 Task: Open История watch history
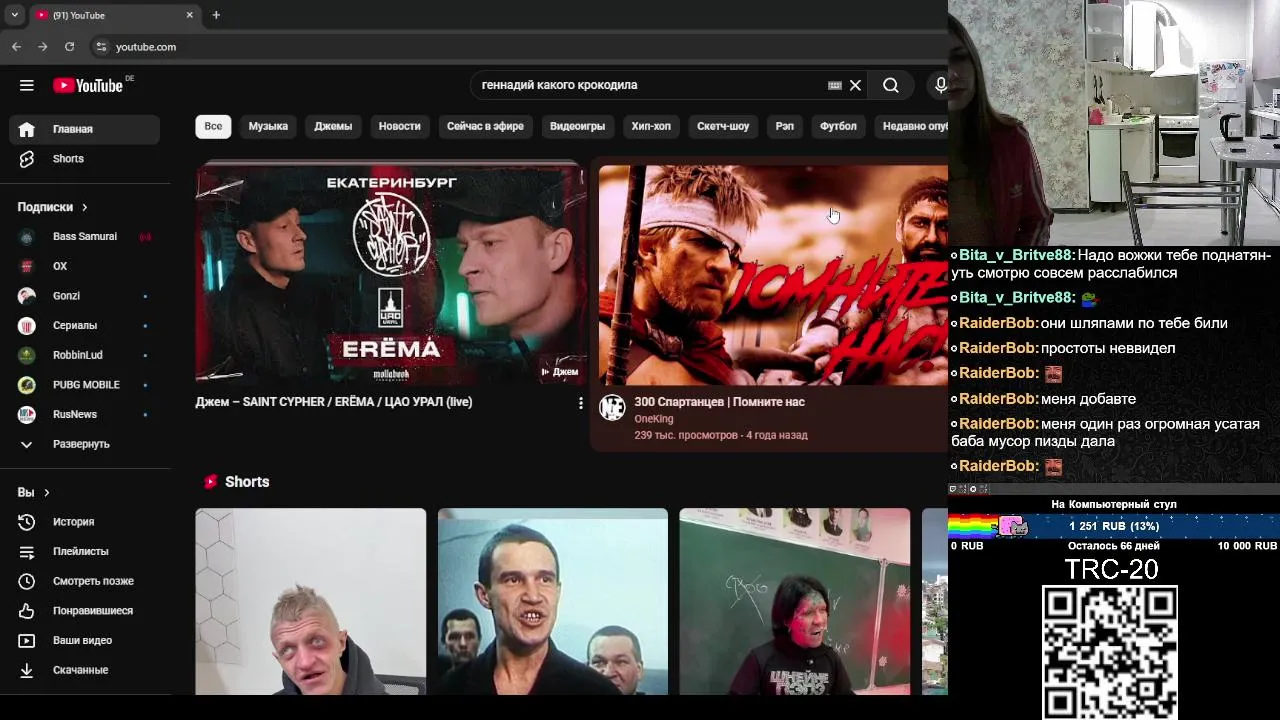[85, 522]
